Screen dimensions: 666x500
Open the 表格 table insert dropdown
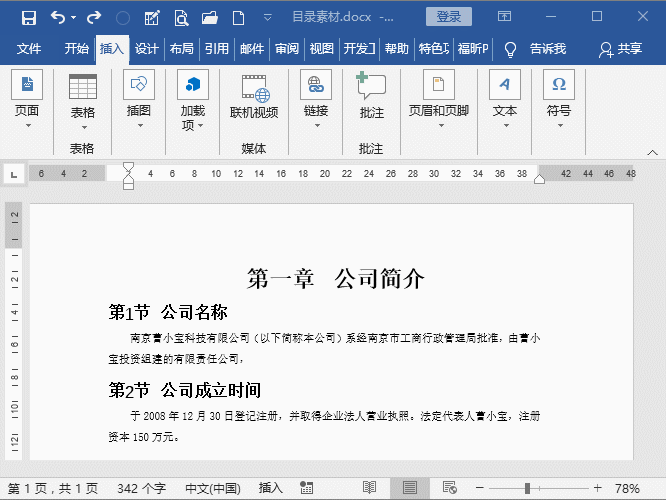coord(83,102)
